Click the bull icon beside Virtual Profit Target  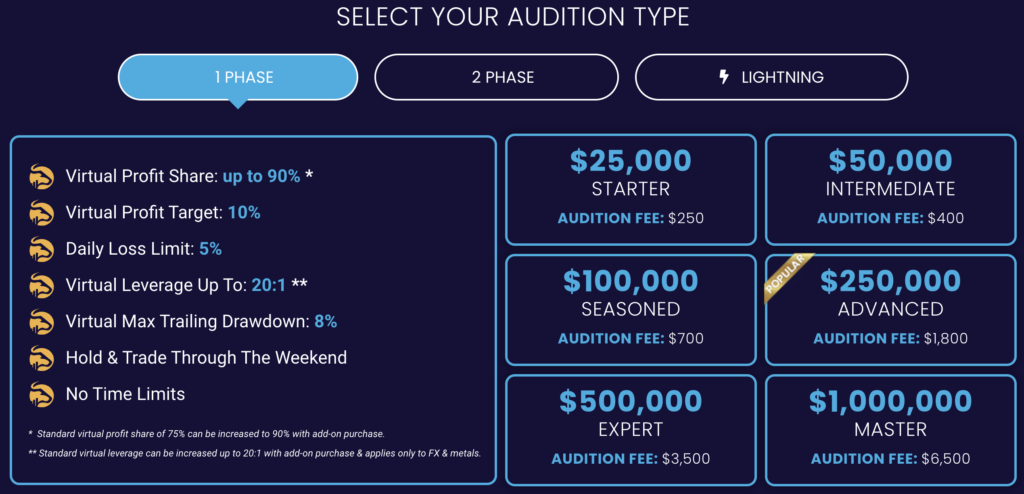41,213
